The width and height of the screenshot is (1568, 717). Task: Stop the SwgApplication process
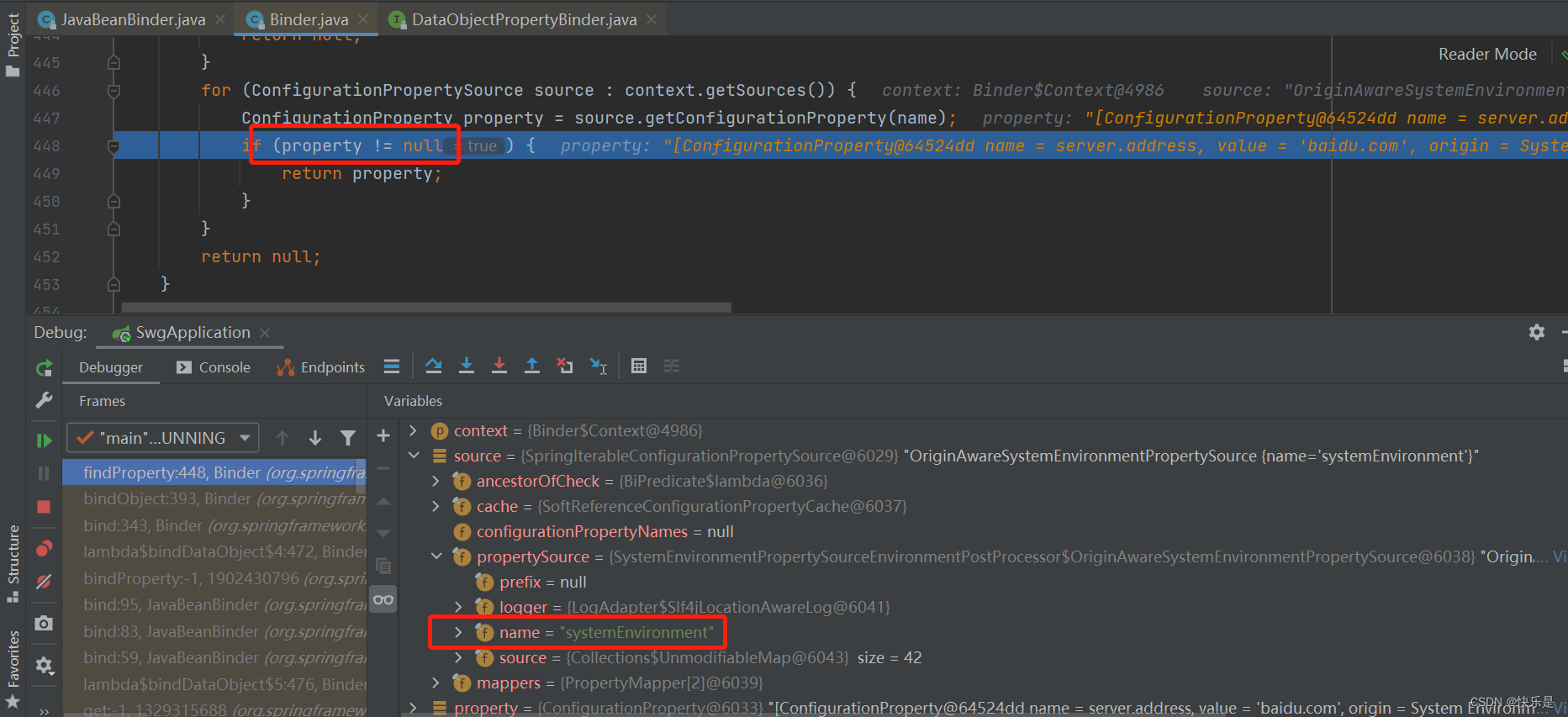point(45,507)
